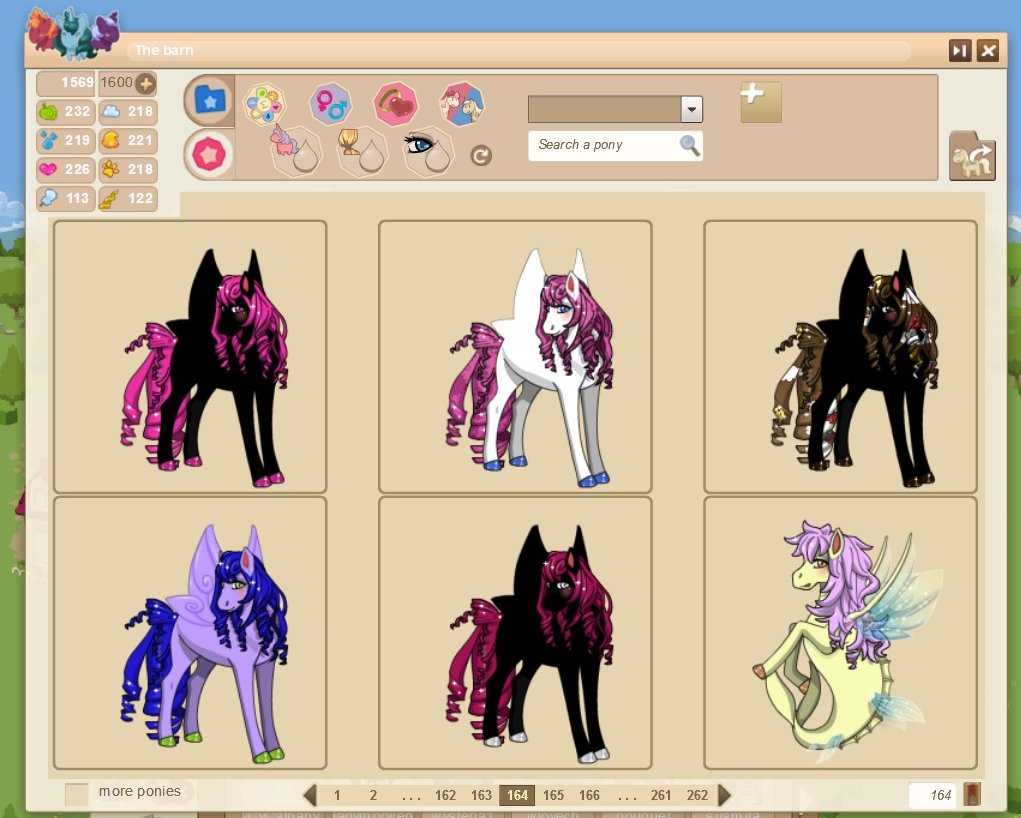Open the colorful traits filter icon
Image resolution: width=1021 pixels, height=818 pixels.
click(264, 104)
